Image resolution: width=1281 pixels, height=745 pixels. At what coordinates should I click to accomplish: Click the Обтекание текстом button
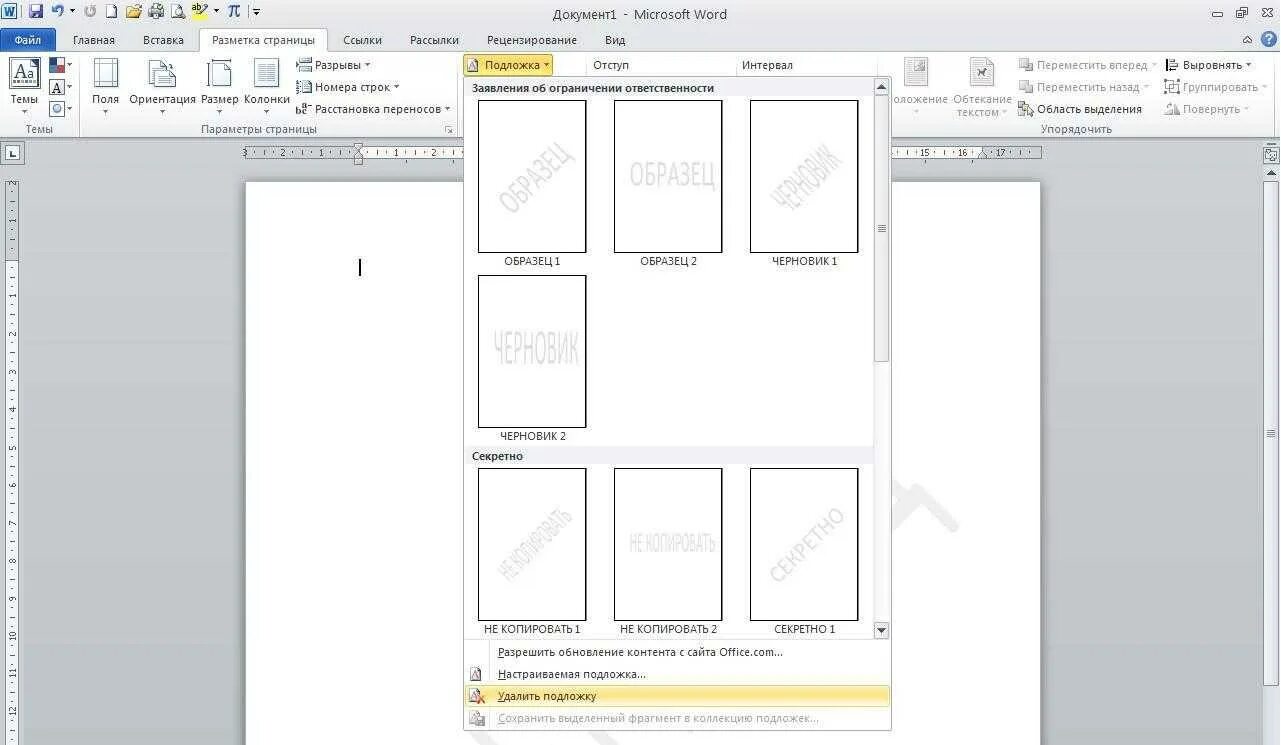tap(982, 88)
